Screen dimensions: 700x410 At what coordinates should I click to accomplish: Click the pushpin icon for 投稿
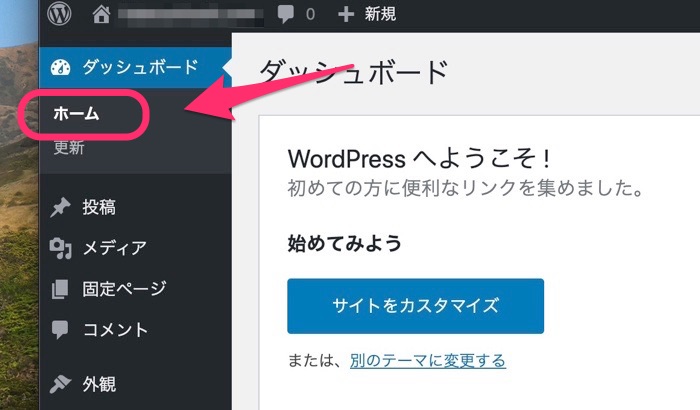pyautogui.click(x=60, y=207)
